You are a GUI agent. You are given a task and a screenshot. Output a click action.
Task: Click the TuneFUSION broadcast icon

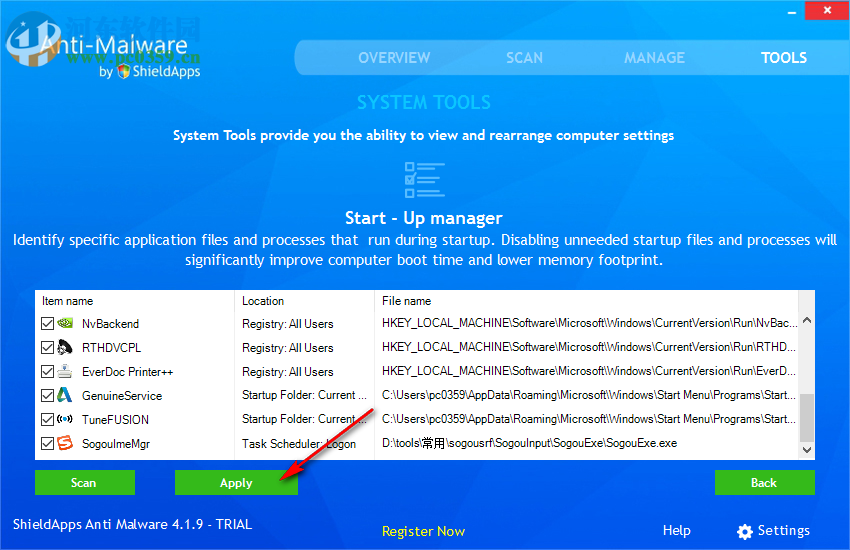(65, 419)
